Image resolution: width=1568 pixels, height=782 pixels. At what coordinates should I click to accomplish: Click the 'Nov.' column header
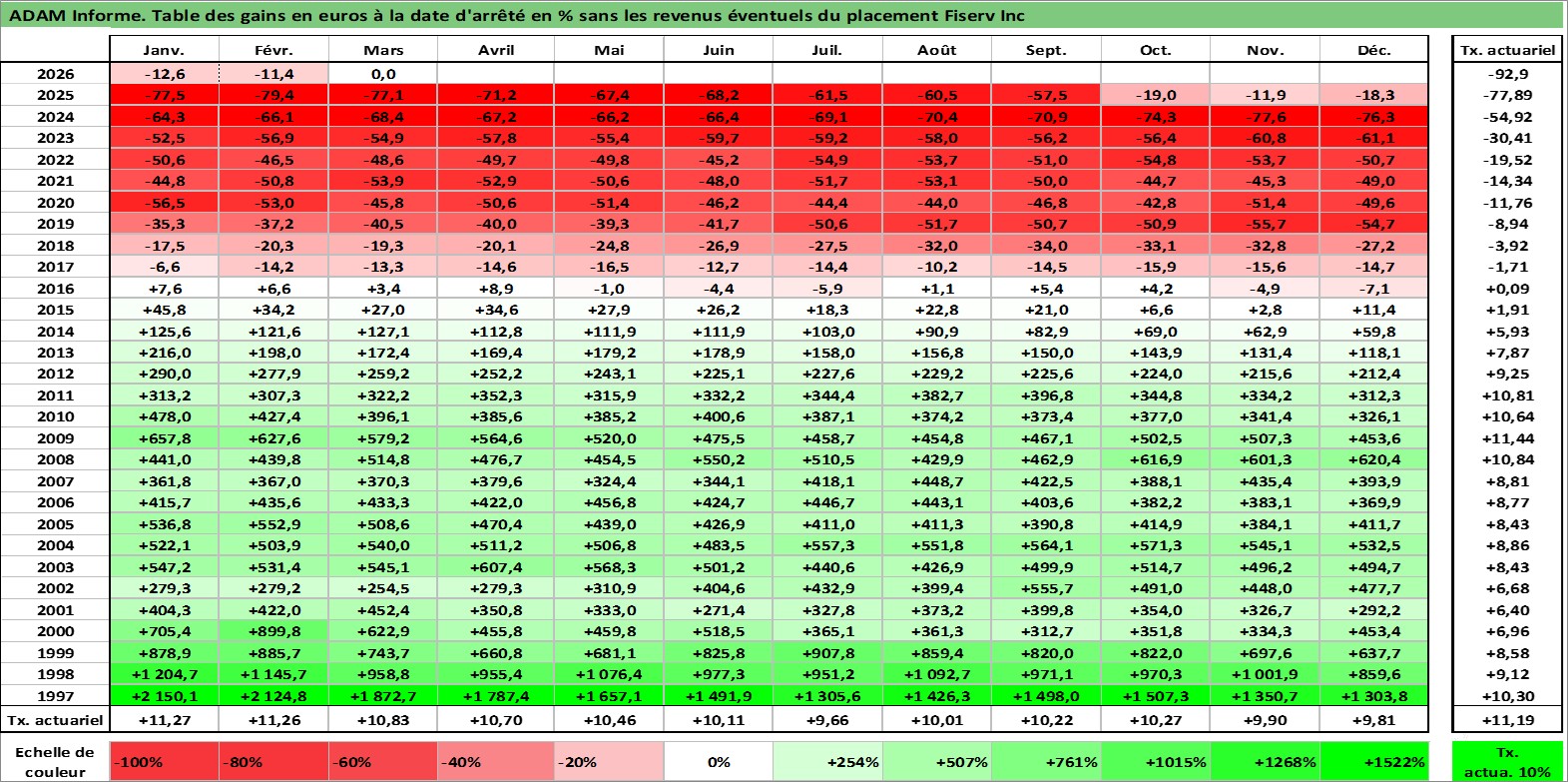pyautogui.click(x=1265, y=50)
